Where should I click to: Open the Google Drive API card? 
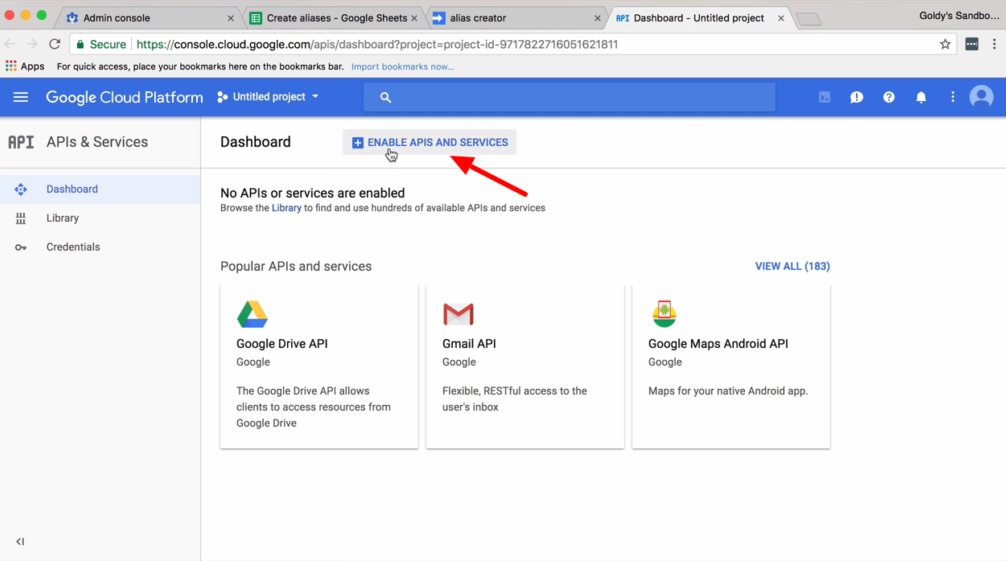click(x=319, y=367)
